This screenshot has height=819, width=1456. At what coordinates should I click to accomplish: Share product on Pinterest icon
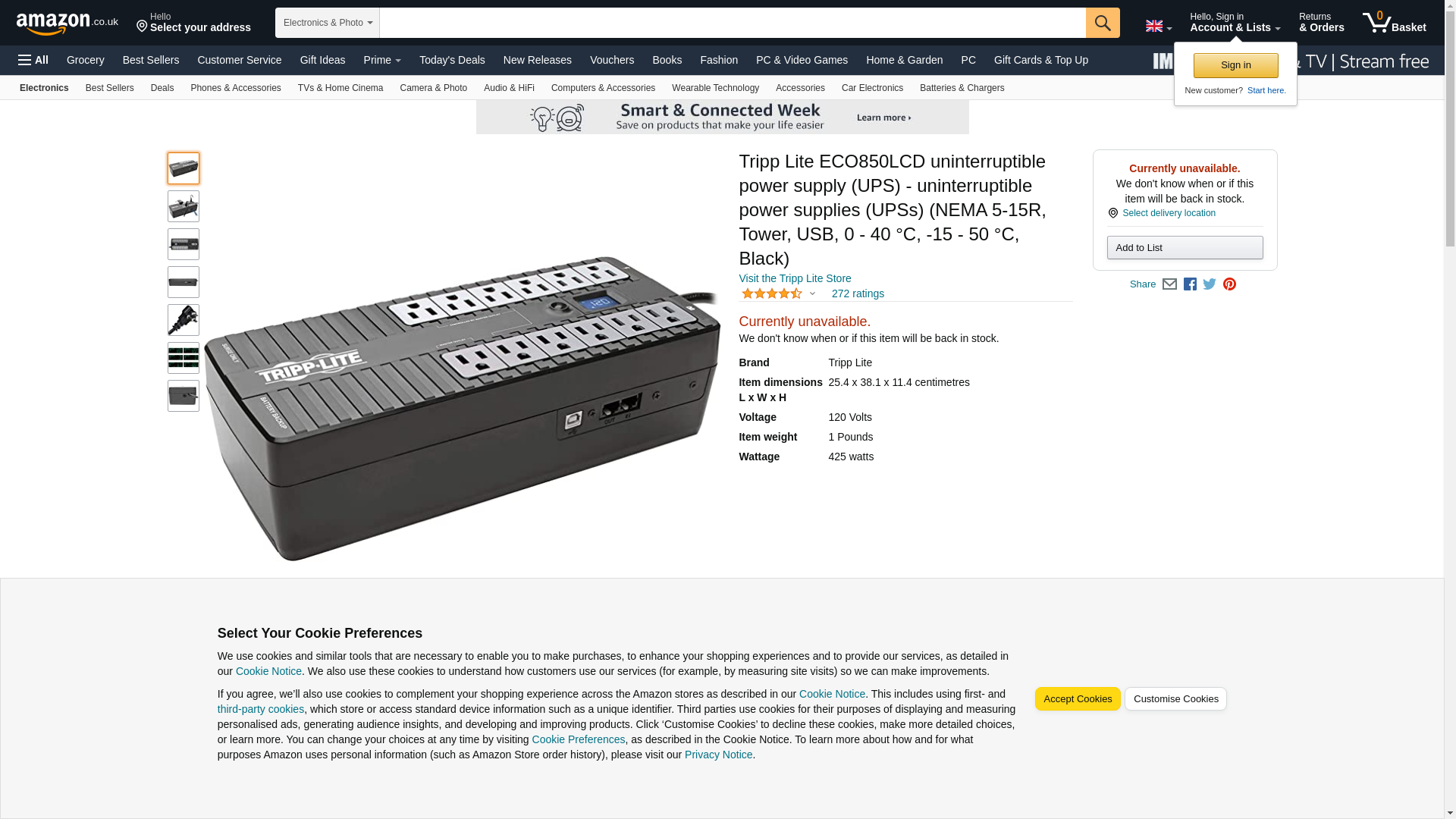tap(1229, 284)
